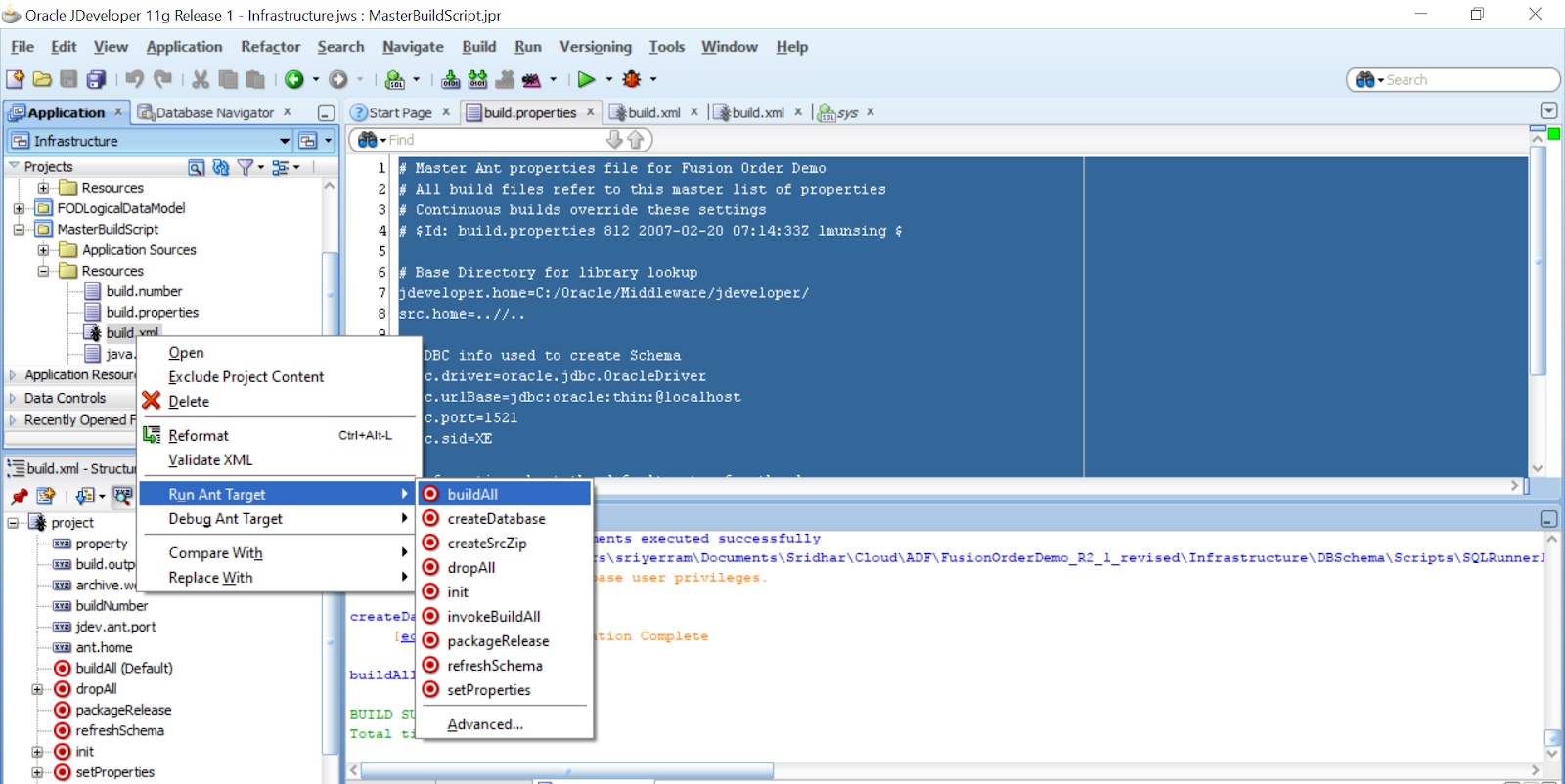Click the Save All toolbar icon

tap(96, 79)
